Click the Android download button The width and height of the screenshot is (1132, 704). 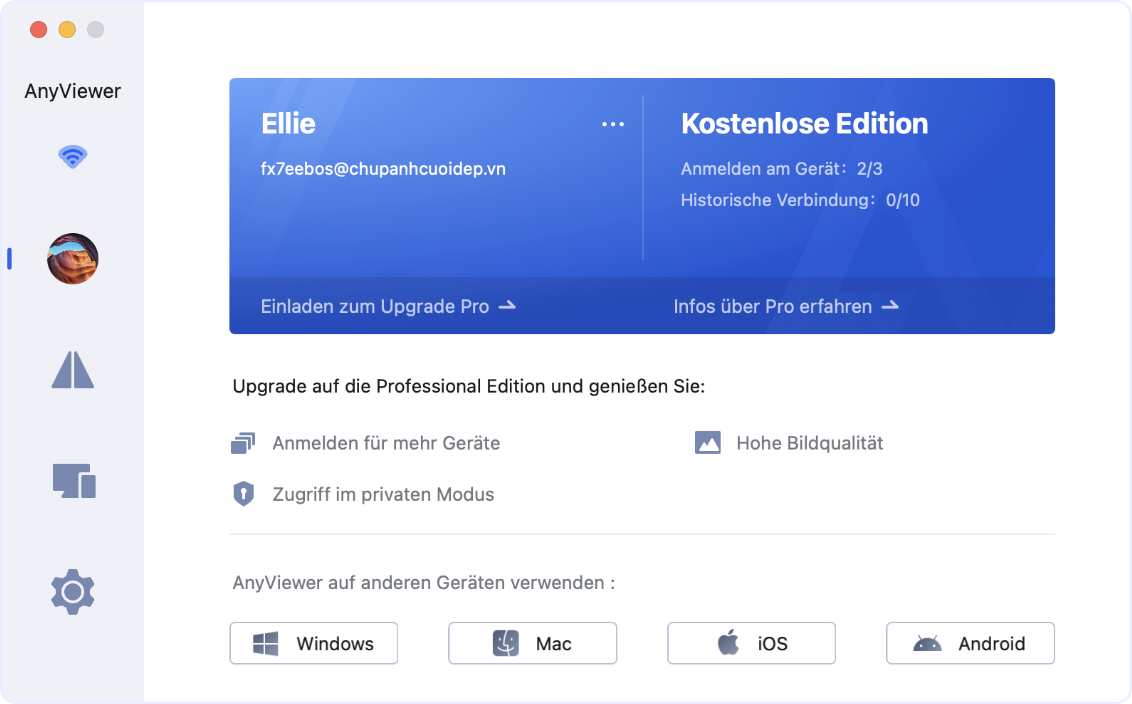click(970, 643)
